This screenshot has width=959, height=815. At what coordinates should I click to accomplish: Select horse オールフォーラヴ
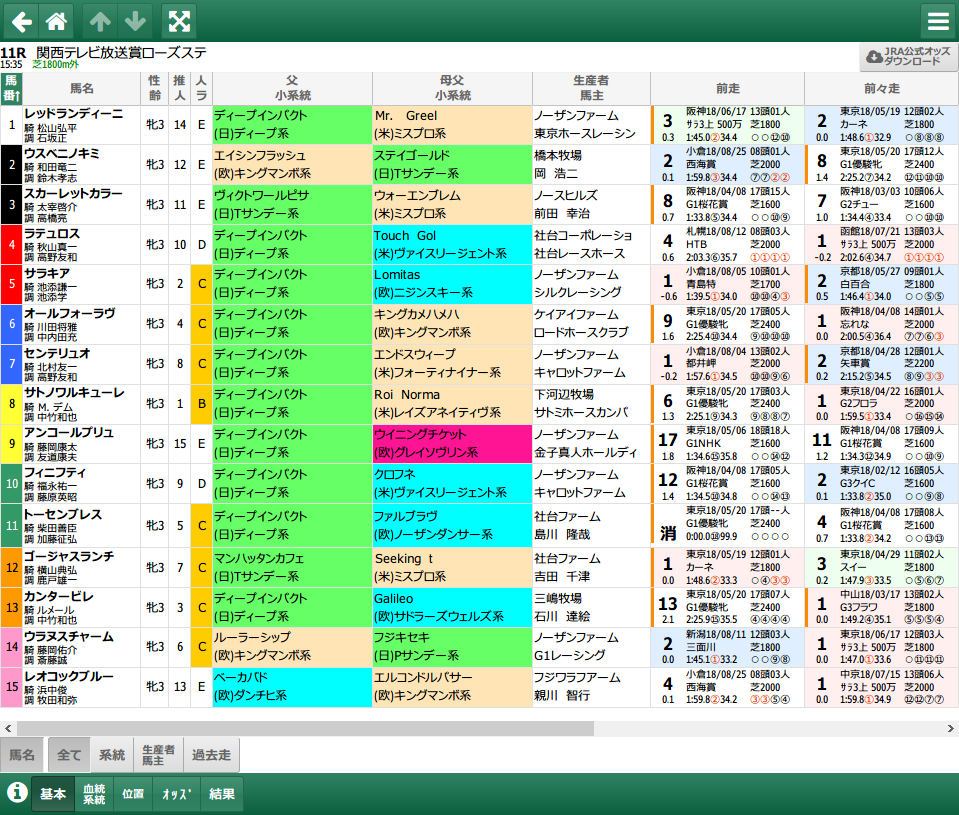[69, 313]
